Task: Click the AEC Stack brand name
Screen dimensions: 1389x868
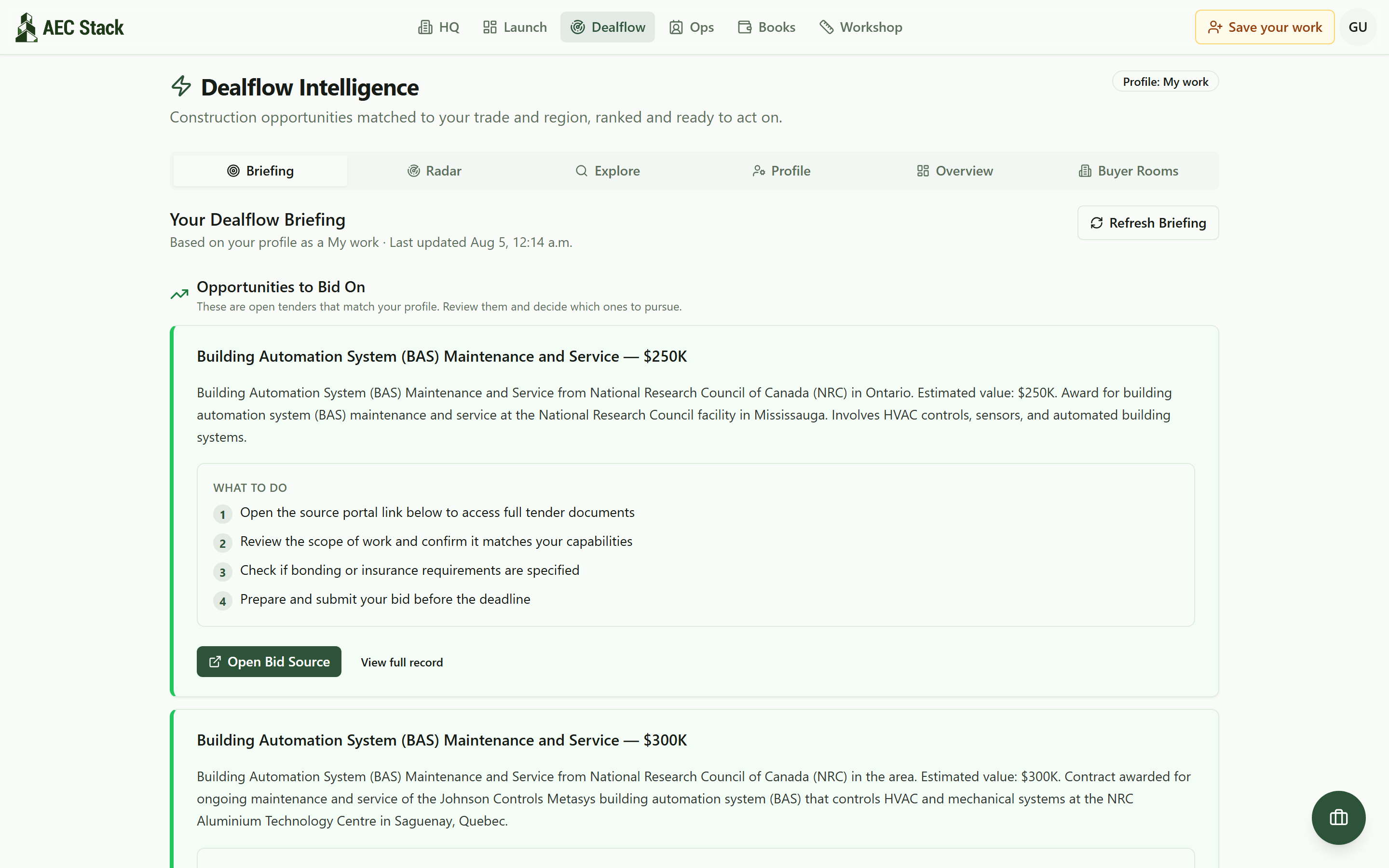Action: (83, 27)
